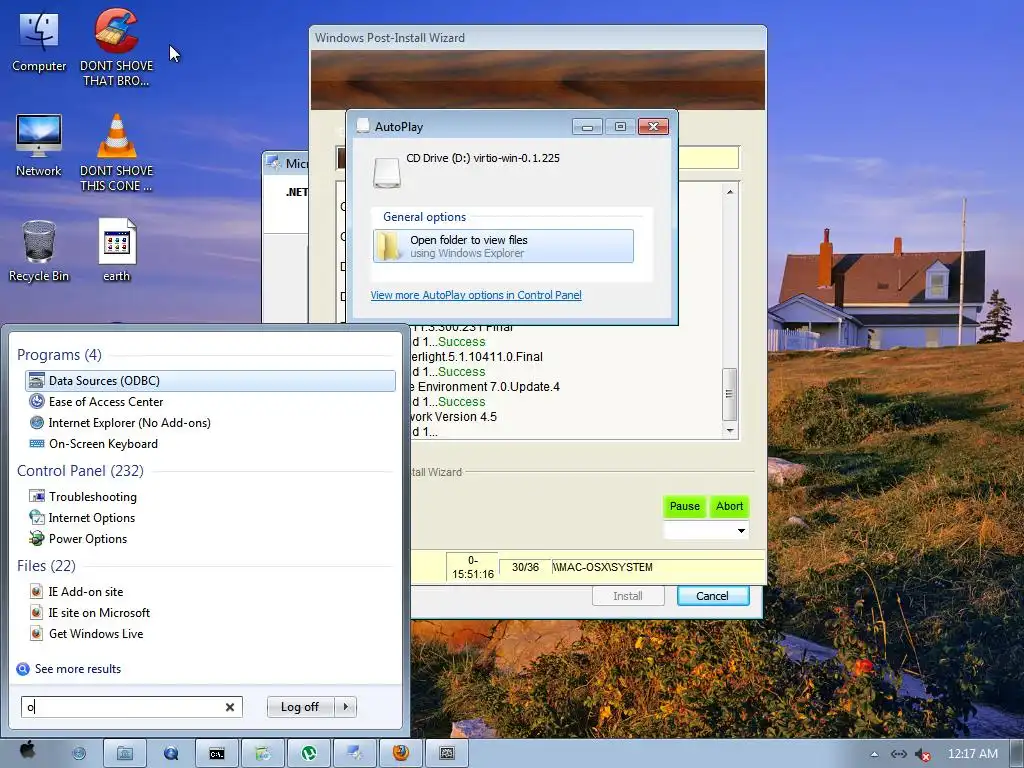Expand the arrow next to Log off

point(345,707)
